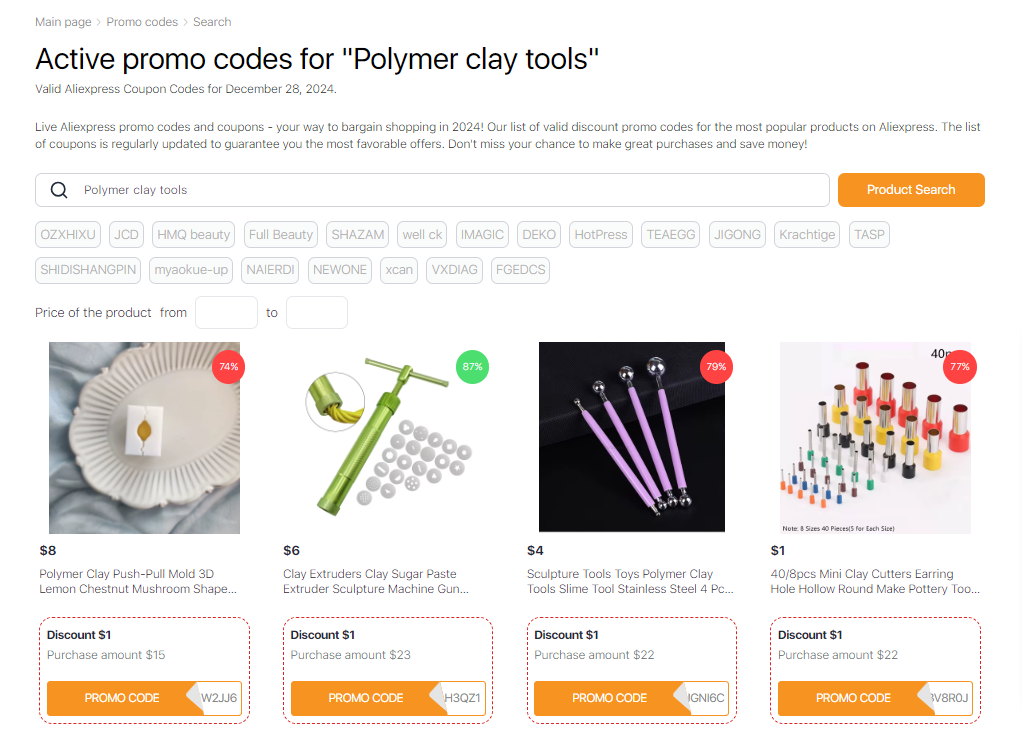Image resolution: width=1022 pixels, height=735 pixels.
Task: Select the HMQ beauty brand tag
Action: (x=194, y=235)
